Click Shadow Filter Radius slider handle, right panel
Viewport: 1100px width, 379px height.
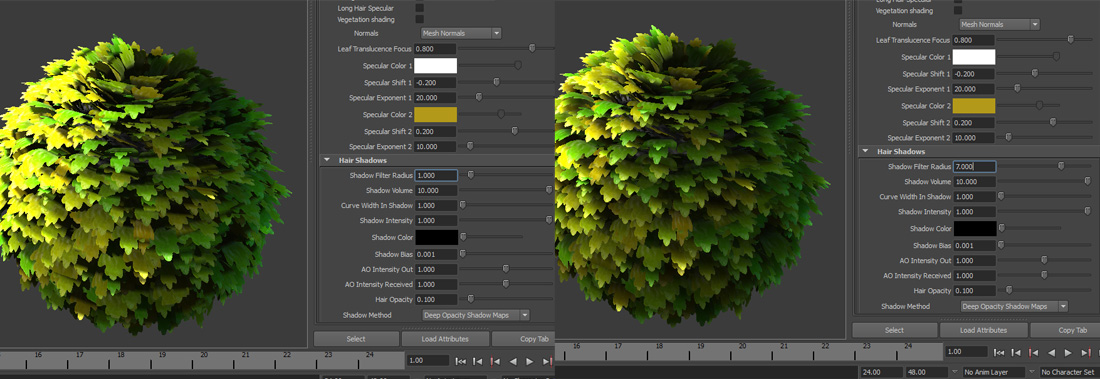[x=1061, y=166]
